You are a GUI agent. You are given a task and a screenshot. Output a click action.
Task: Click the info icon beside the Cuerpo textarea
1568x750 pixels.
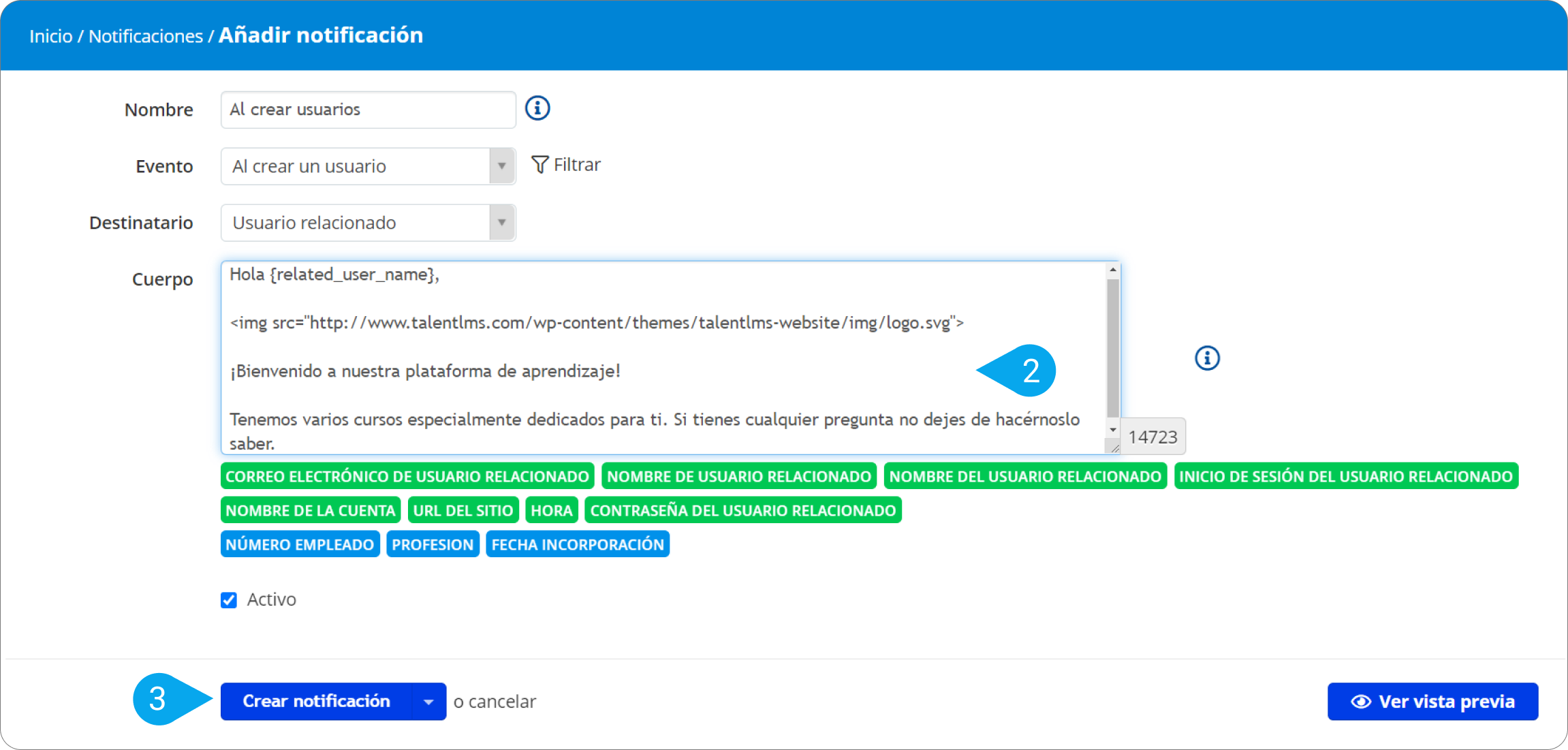click(1207, 358)
